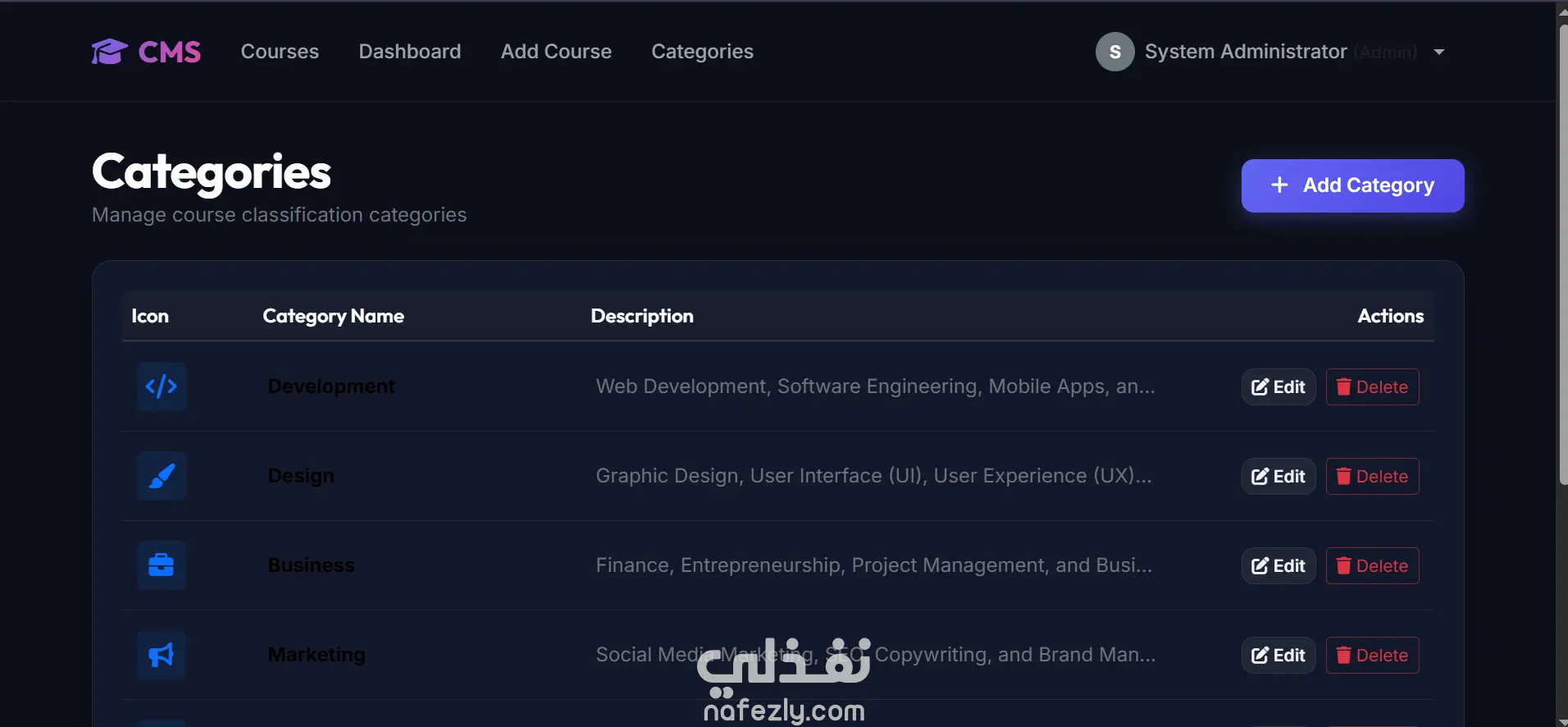Delete the Development category
This screenshot has width=1568, height=727.
coord(1372,387)
